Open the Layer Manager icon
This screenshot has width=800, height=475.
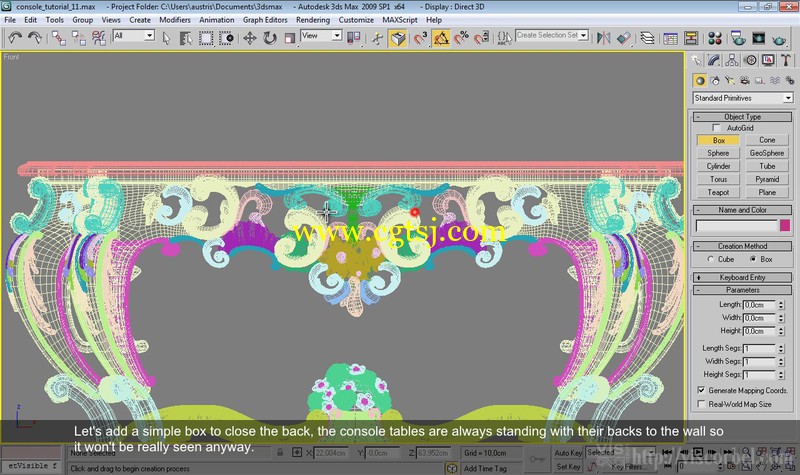click(647, 38)
